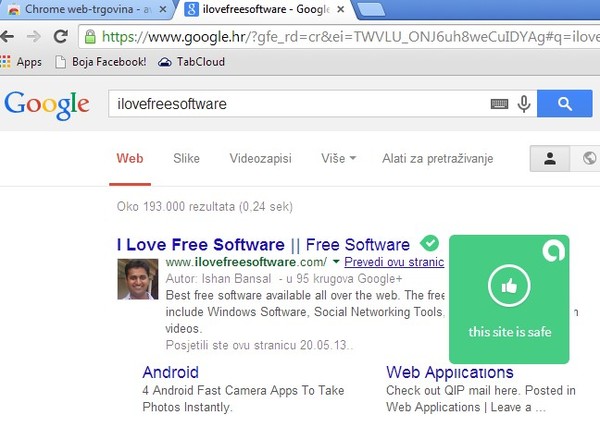
Task: Expand the green arrow beside result URL
Action: pyautogui.click(x=336, y=262)
